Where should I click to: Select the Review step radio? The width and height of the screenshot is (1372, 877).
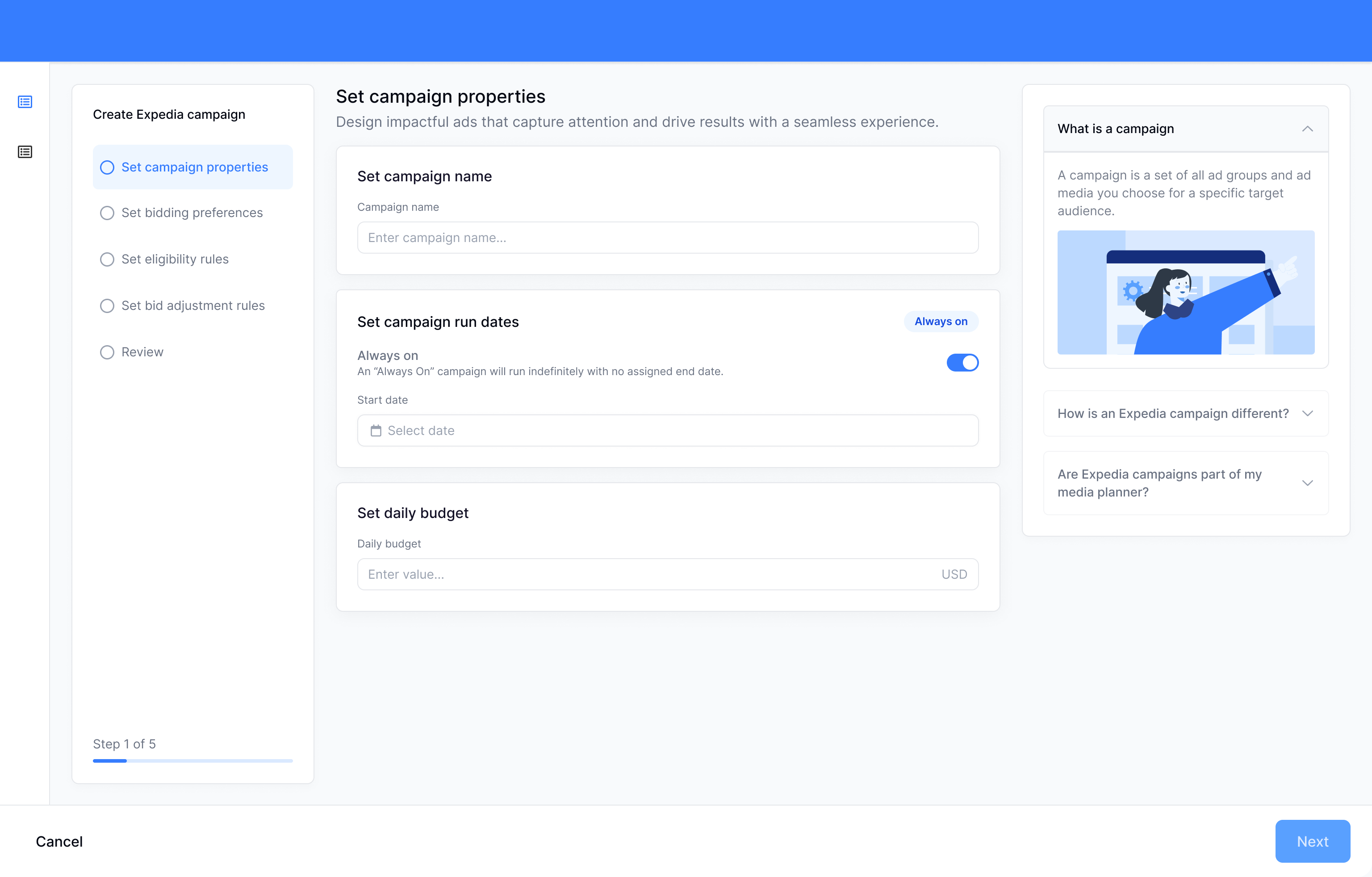[107, 352]
